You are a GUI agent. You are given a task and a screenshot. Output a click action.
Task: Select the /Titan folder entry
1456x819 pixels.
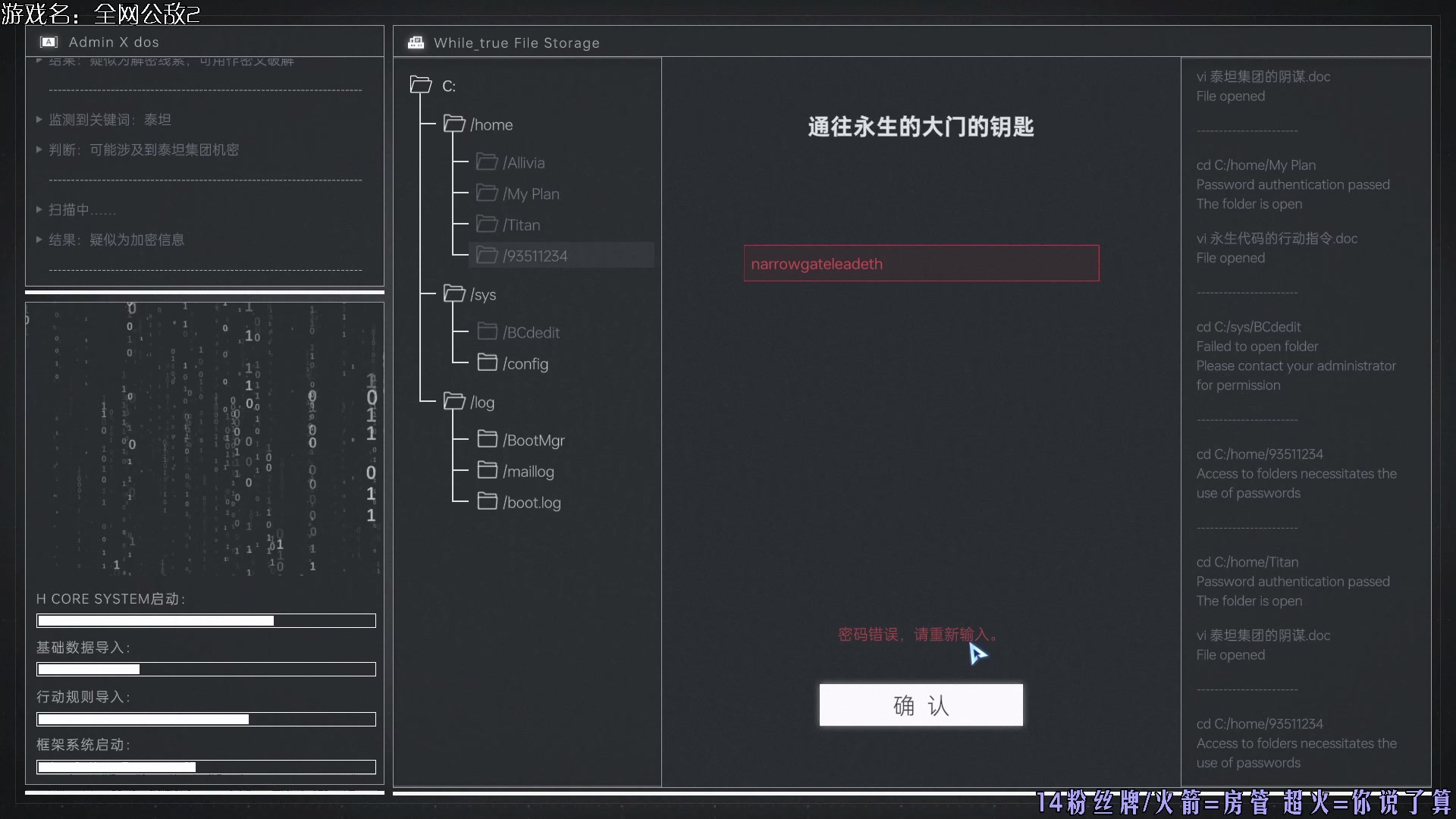click(522, 224)
